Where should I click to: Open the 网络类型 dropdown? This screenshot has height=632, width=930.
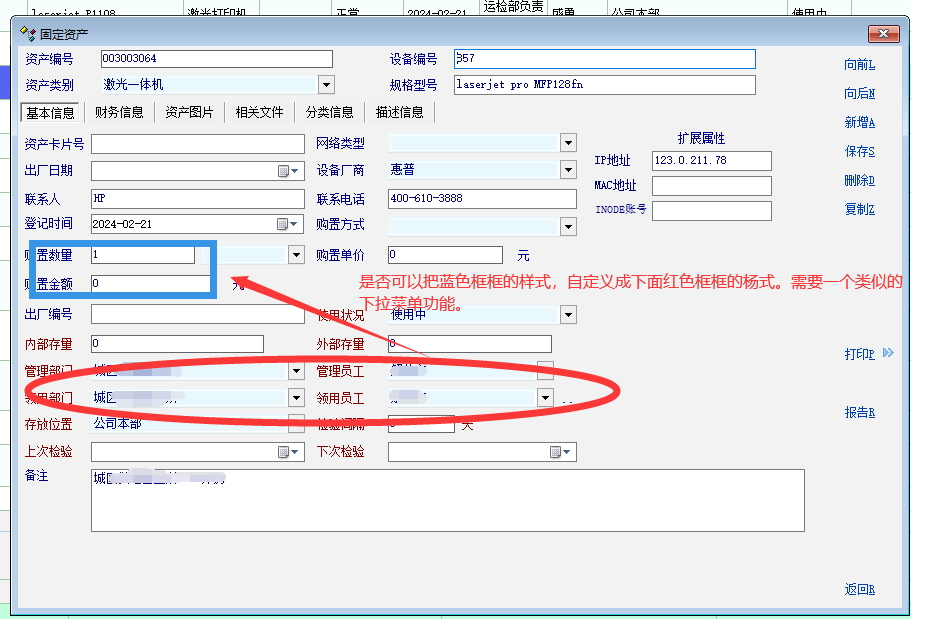[x=568, y=144]
